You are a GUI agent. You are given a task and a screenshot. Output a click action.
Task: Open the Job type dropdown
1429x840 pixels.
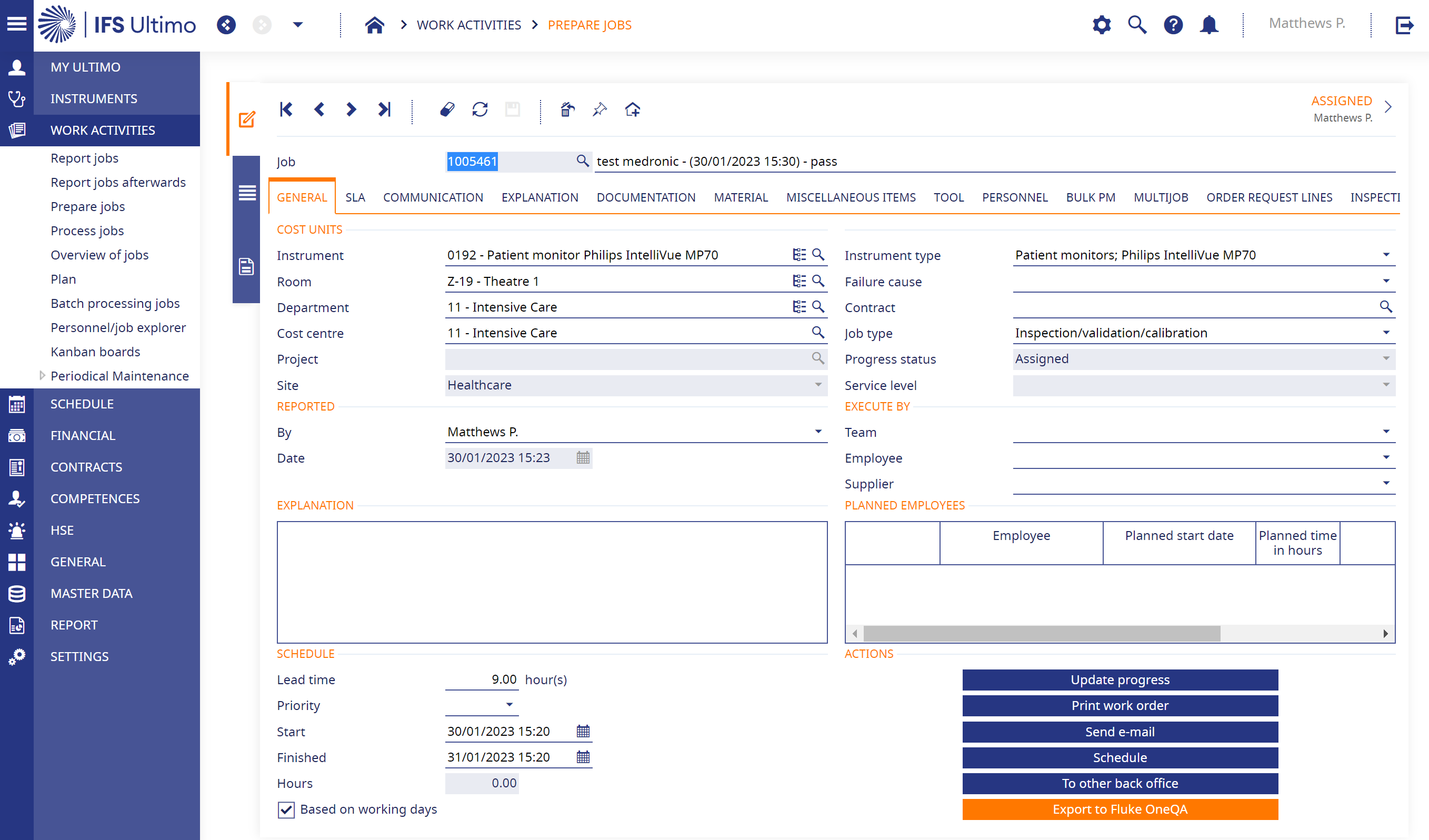point(1386,333)
